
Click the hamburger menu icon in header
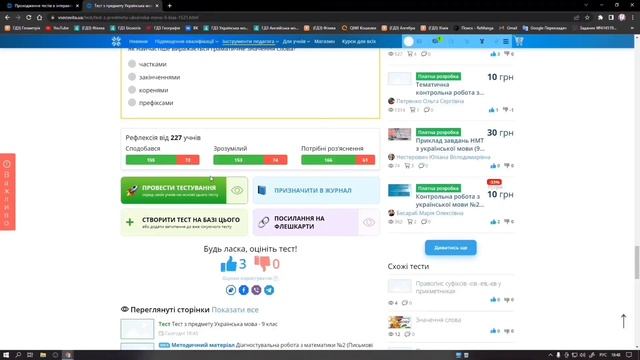coord(506,41)
